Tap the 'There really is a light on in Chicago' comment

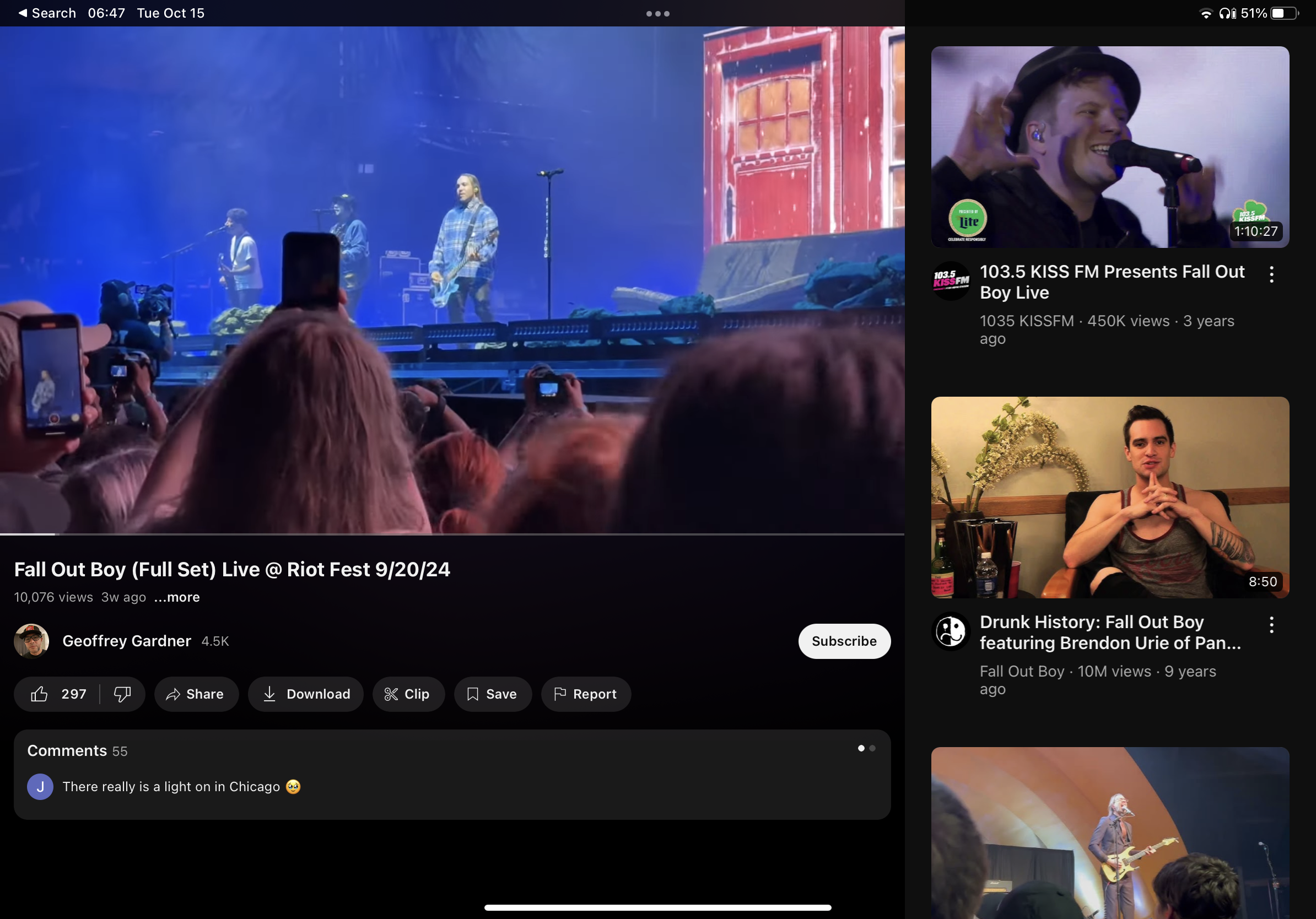[181, 787]
